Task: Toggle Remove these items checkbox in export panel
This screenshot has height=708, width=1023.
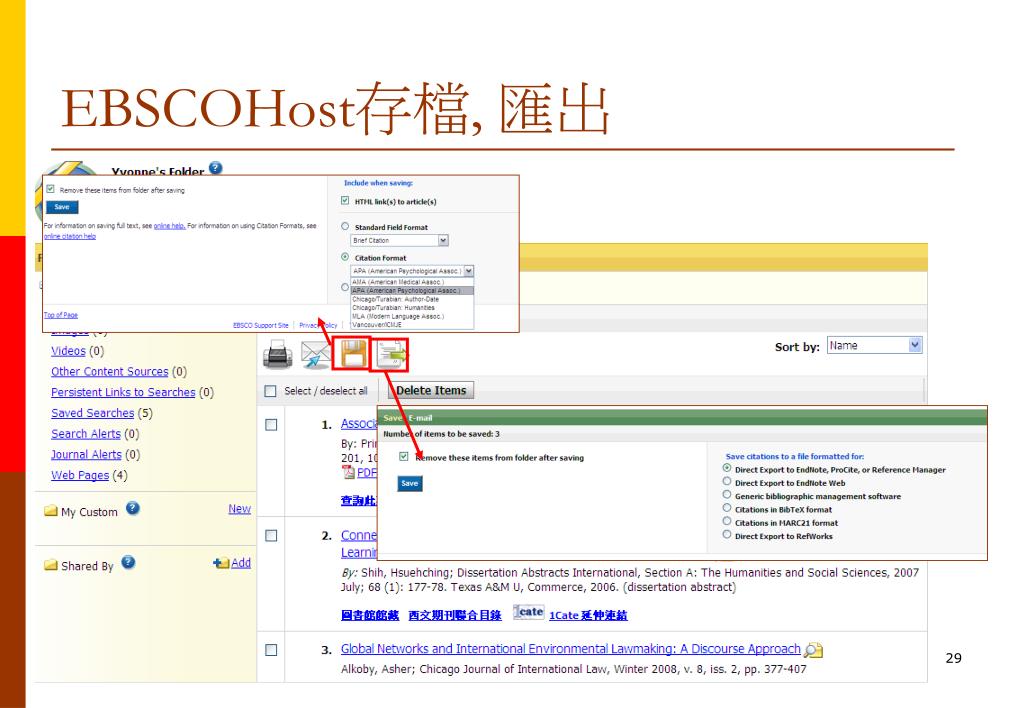Action: pos(404,457)
